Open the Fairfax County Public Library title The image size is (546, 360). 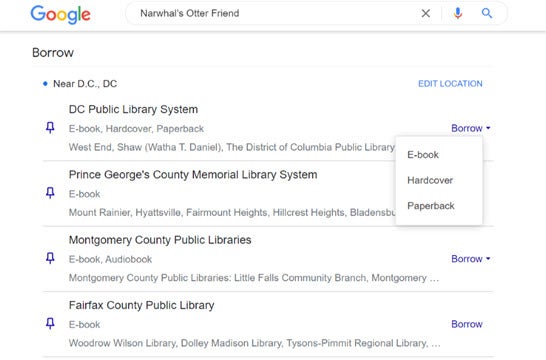click(x=141, y=305)
